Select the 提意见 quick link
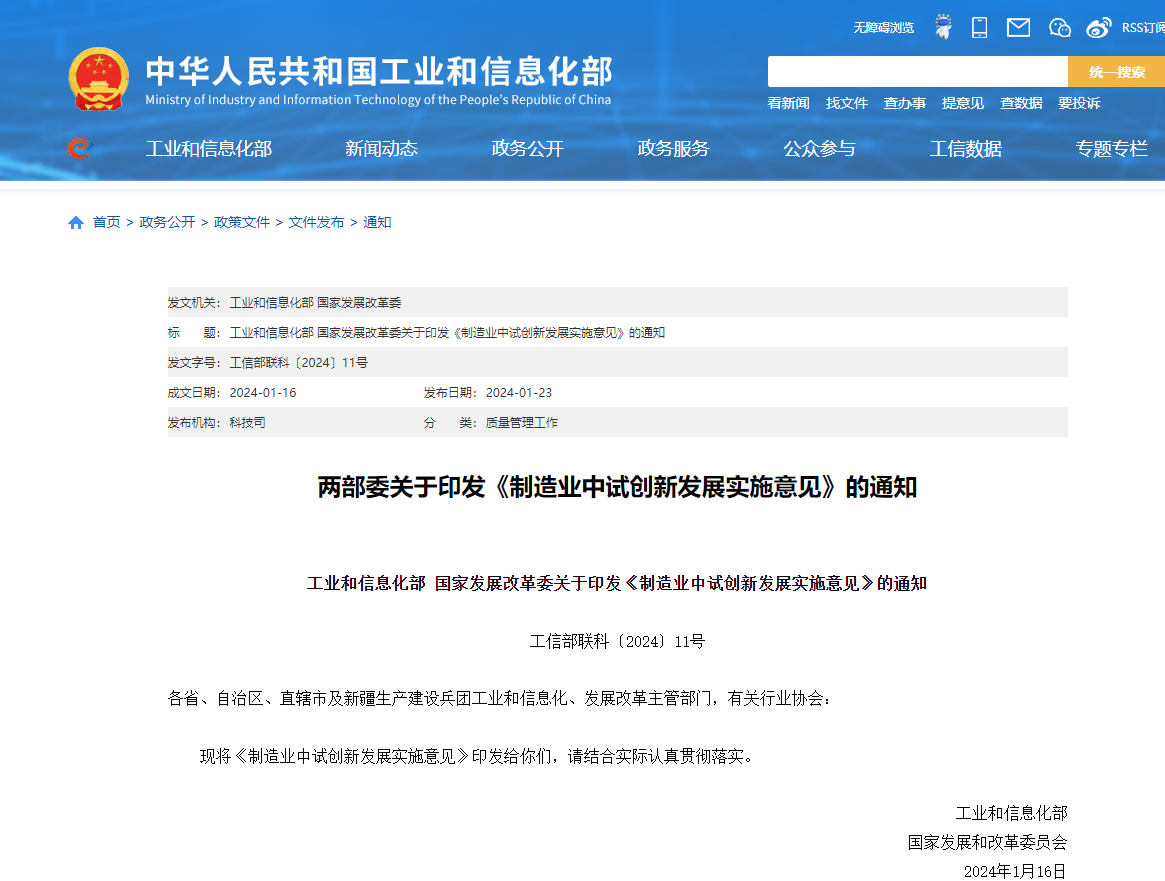Screen dimensions: 1165x881 point(962,103)
